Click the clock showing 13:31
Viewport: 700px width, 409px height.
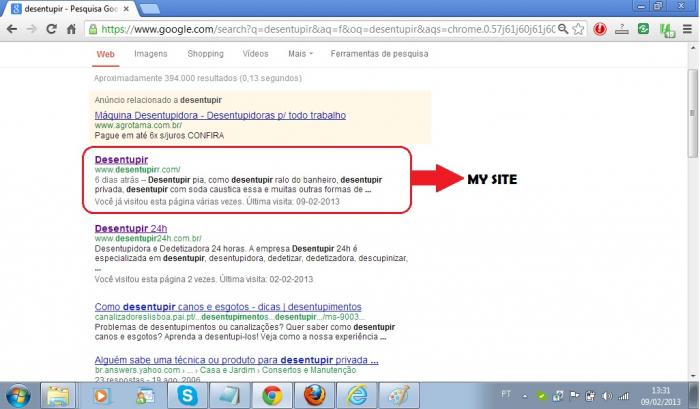coord(660,390)
